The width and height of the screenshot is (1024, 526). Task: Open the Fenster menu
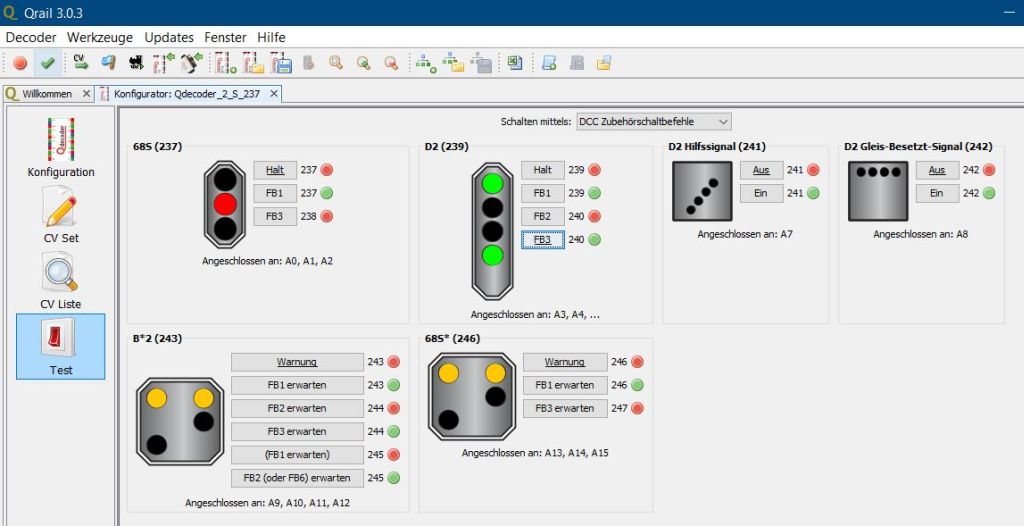tap(225, 37)
